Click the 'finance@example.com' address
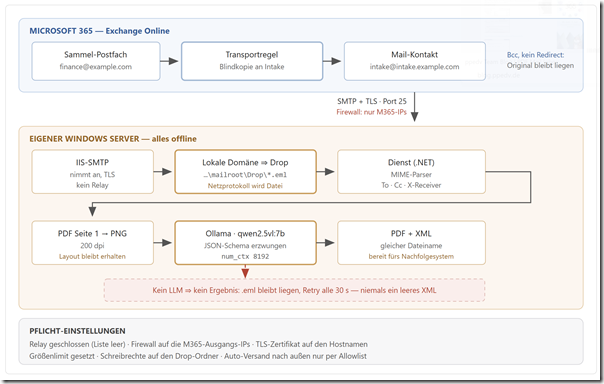This screenshot has width=604, height=384. tap(96, 67)
